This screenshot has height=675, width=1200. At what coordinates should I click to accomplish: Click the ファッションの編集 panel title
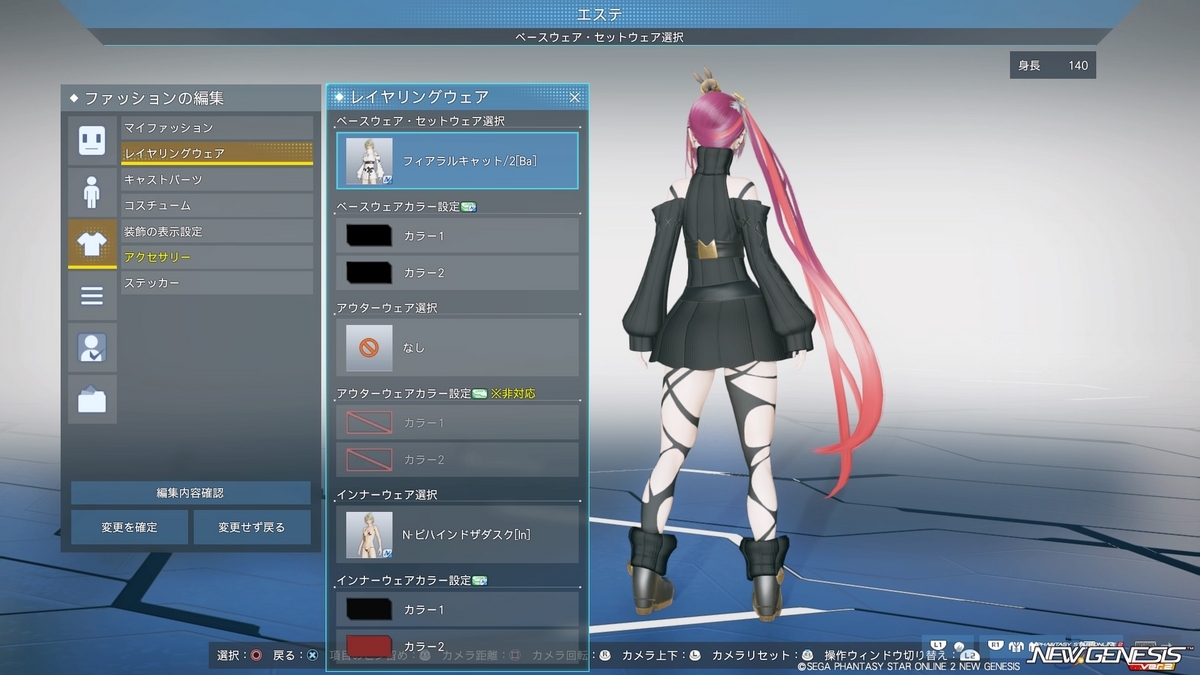click(154, 98)
